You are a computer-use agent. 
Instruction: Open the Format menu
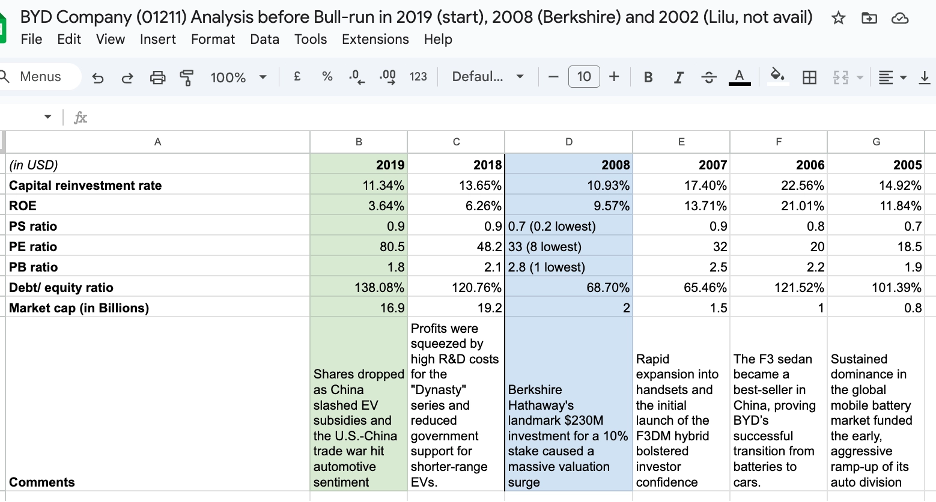click(x=213, y=39)
